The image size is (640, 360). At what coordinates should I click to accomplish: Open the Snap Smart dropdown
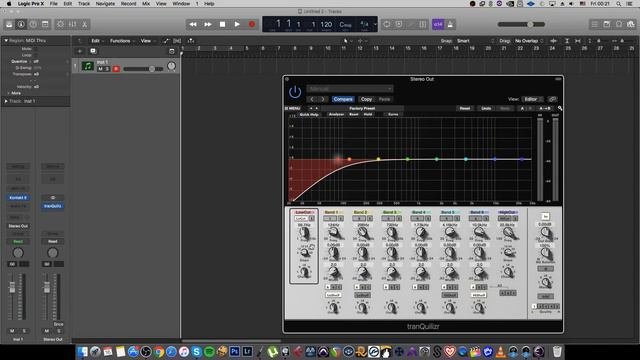coord(476,41)
